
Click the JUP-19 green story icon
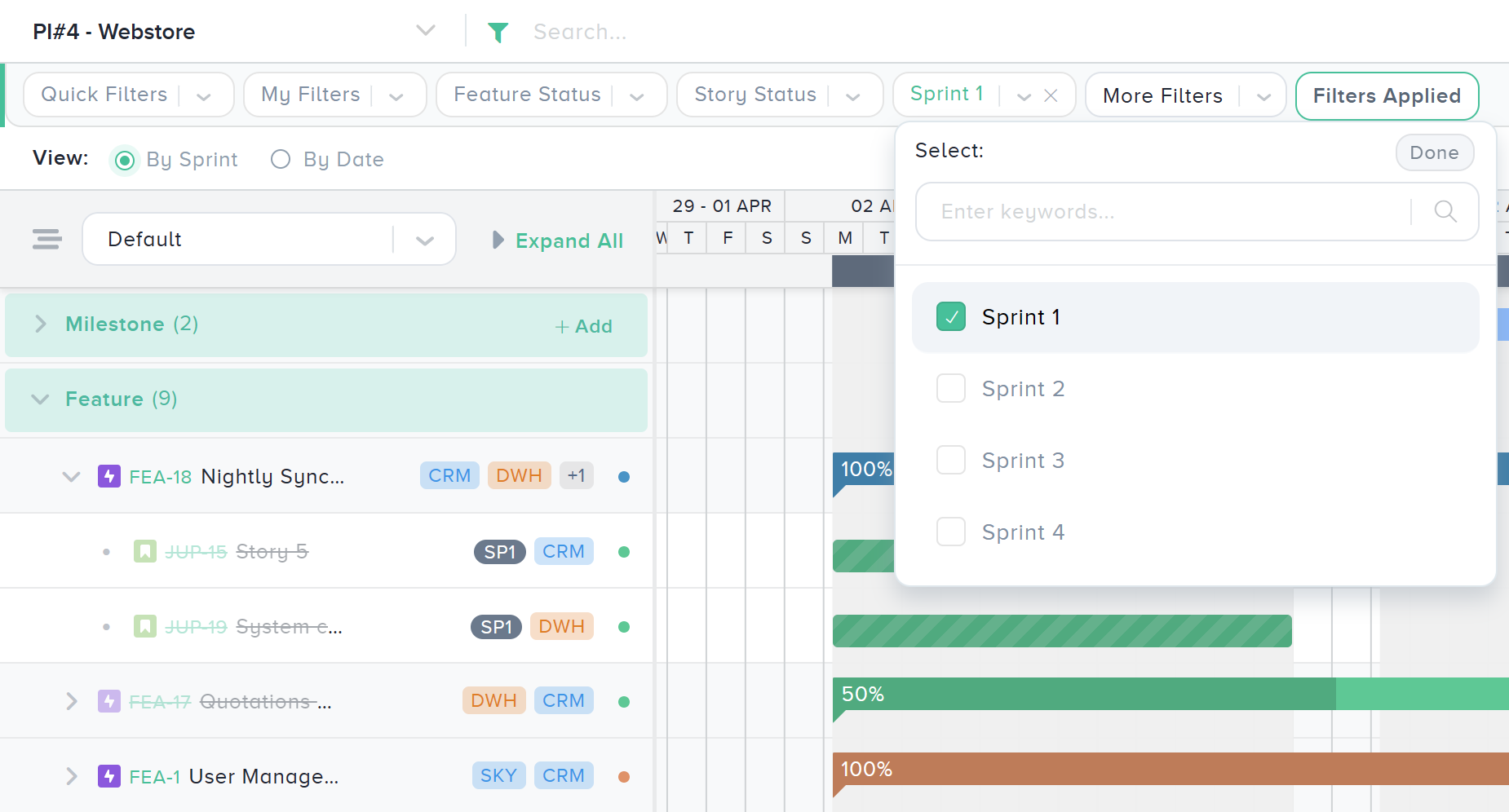[144, 627]
